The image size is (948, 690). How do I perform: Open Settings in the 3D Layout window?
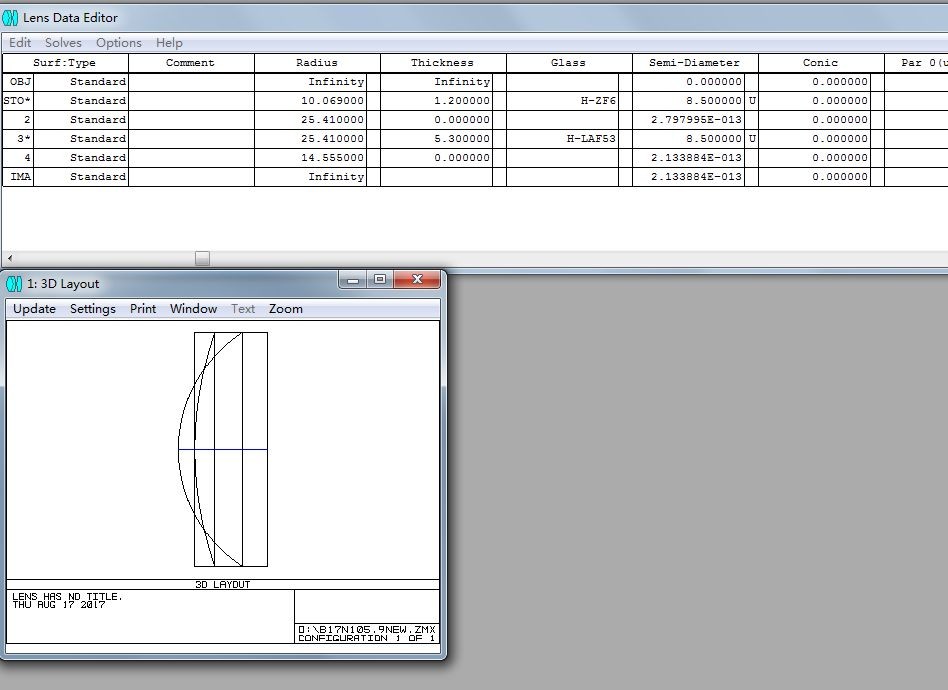tap(93, 309)
